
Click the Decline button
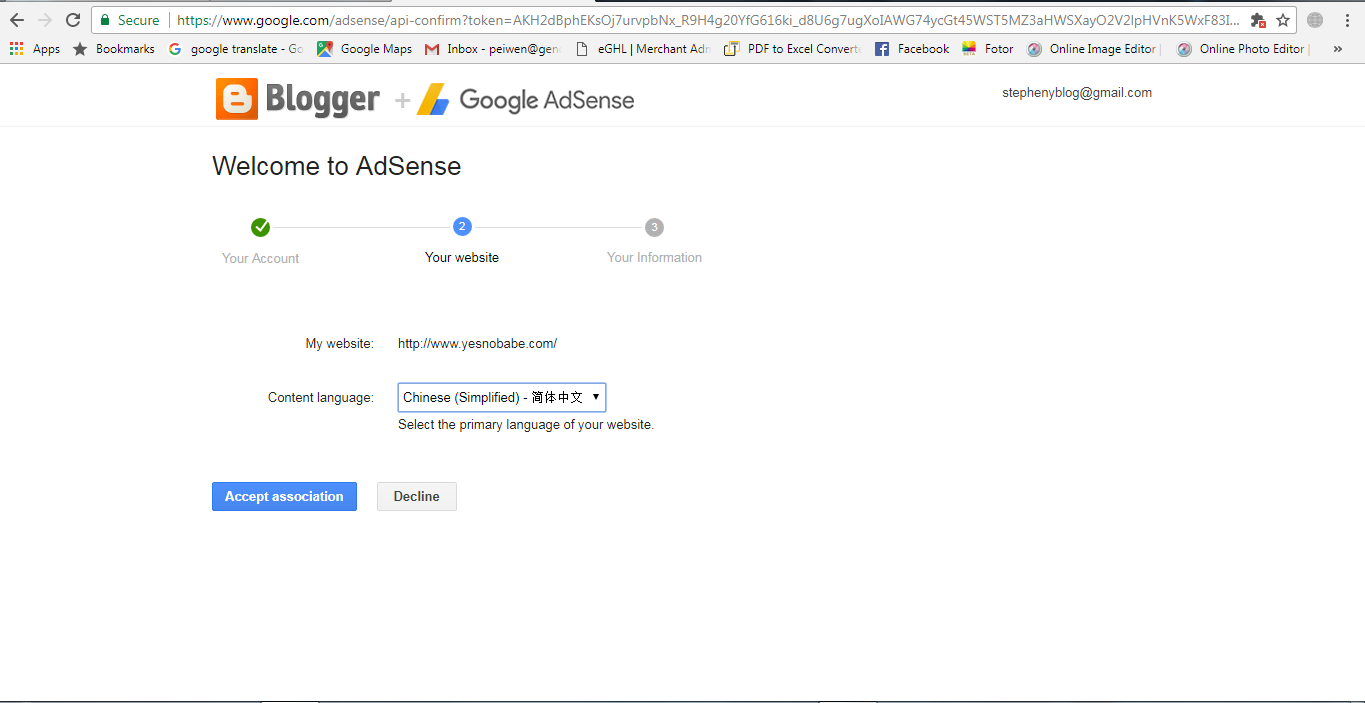pos(417,496)
